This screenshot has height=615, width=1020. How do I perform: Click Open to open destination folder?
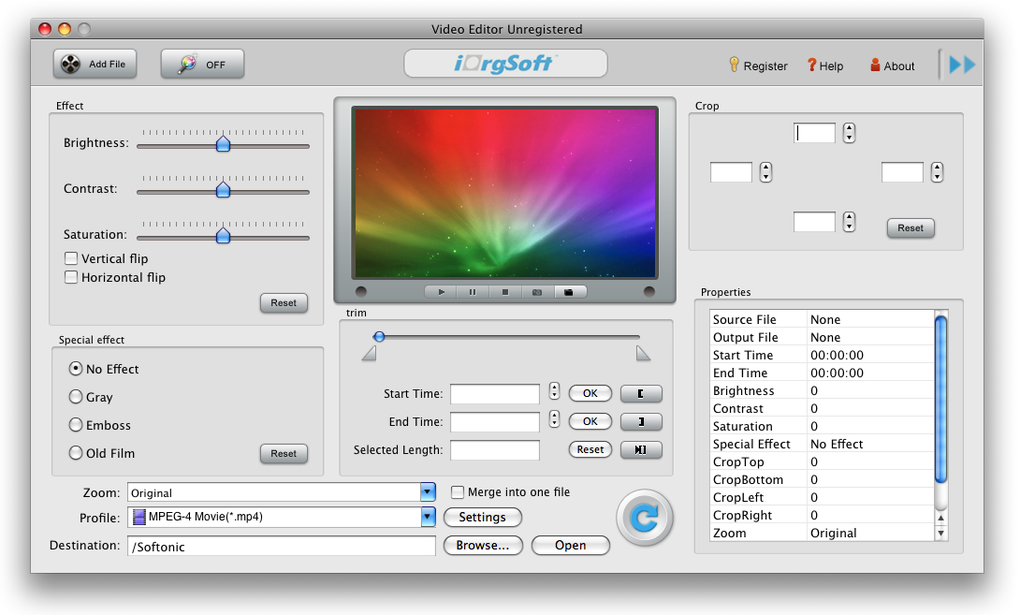[570, 545]
